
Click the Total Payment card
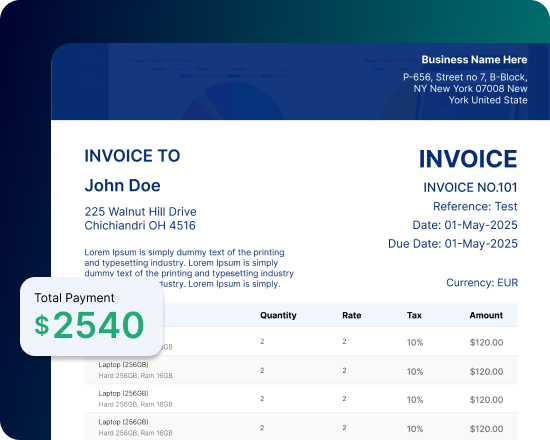tap(92, 316)
